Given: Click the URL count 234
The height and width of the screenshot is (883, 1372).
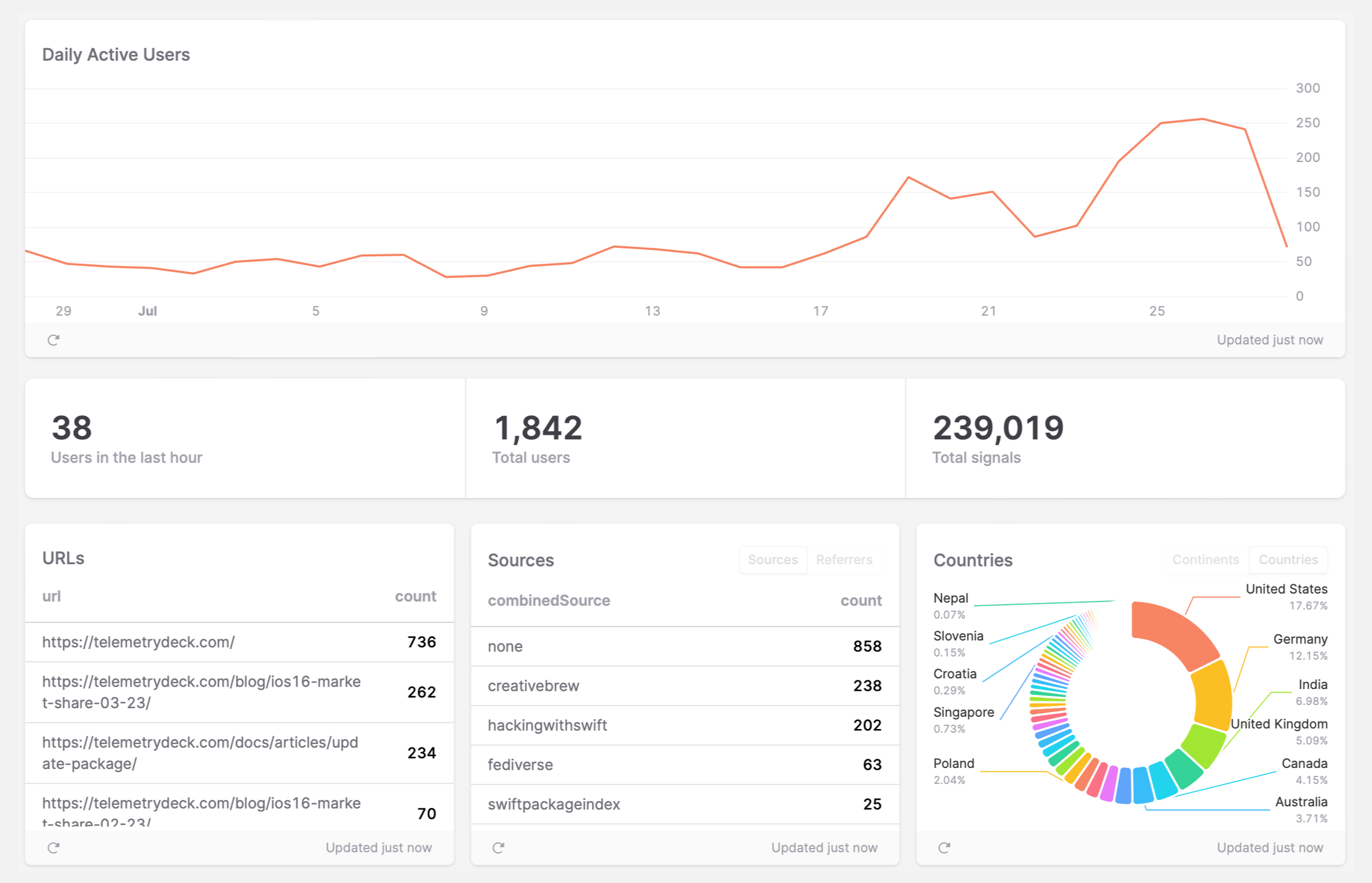Looking at the screenshot, I should (x=422, y=753).
